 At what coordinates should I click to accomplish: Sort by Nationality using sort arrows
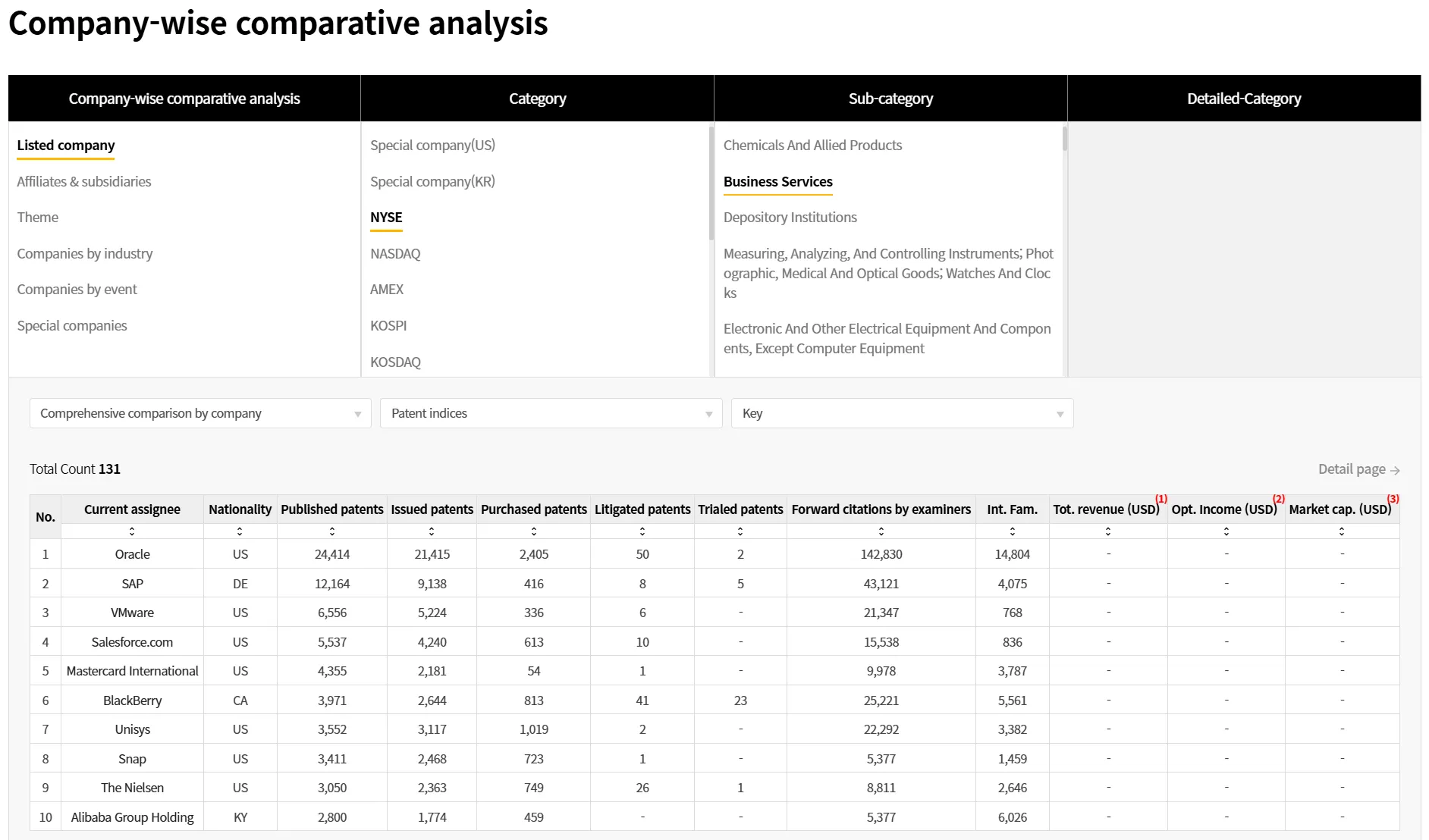tap(240, 531)
